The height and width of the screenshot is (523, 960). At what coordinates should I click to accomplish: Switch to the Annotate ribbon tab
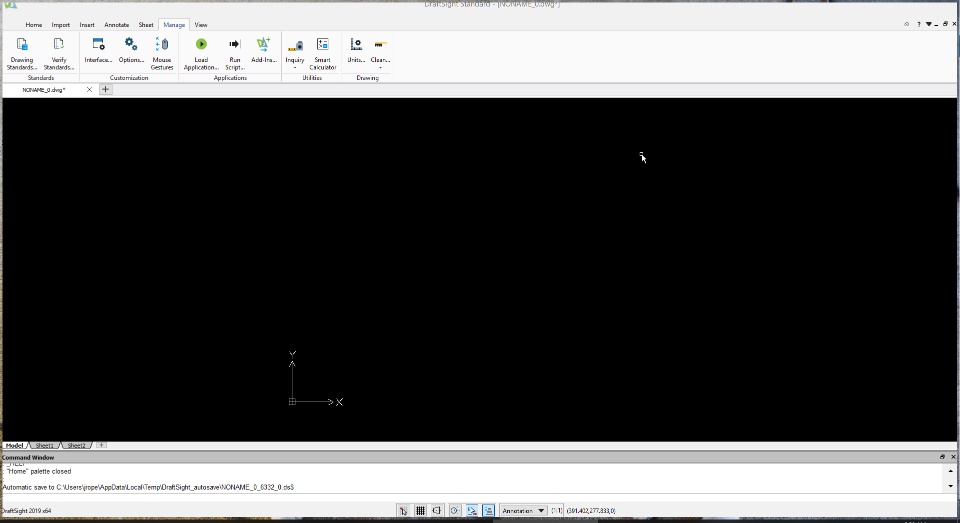tap(116, 25)
